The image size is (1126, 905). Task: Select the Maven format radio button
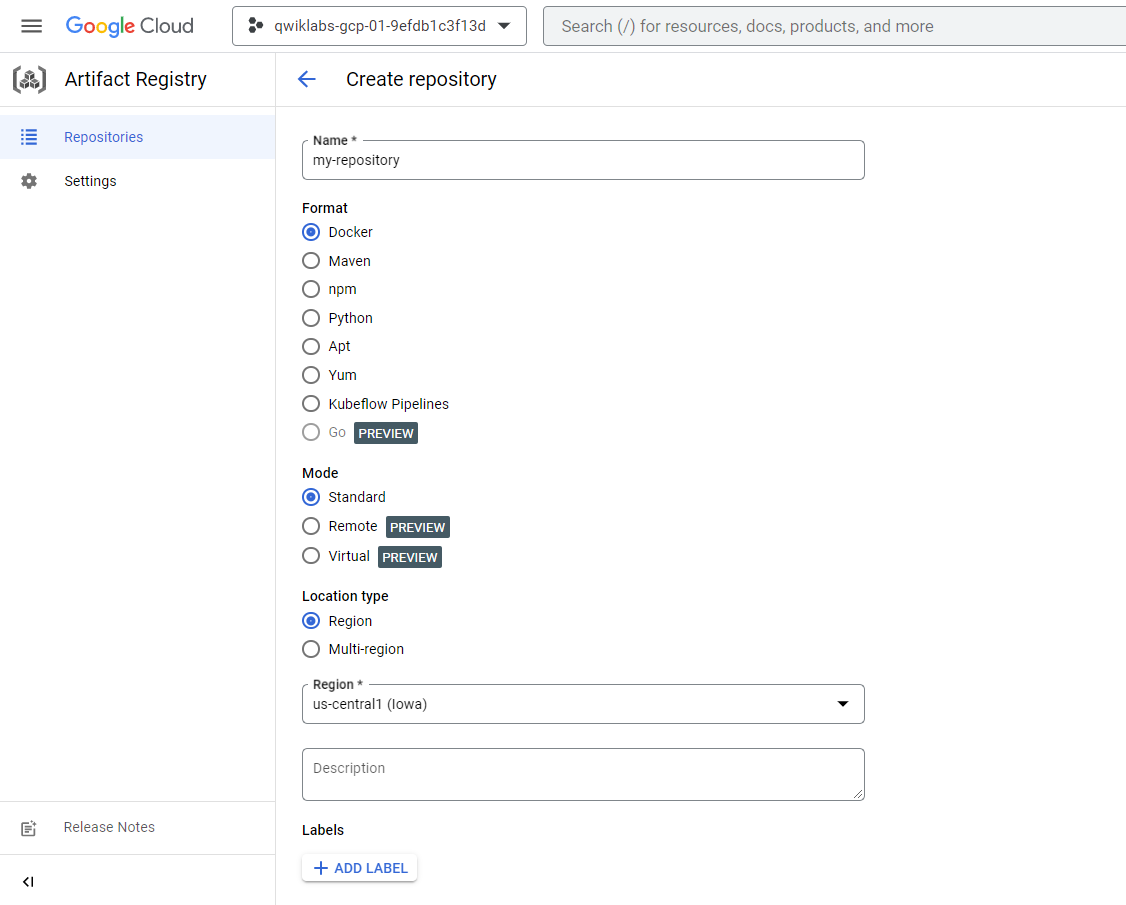point(311,261)
